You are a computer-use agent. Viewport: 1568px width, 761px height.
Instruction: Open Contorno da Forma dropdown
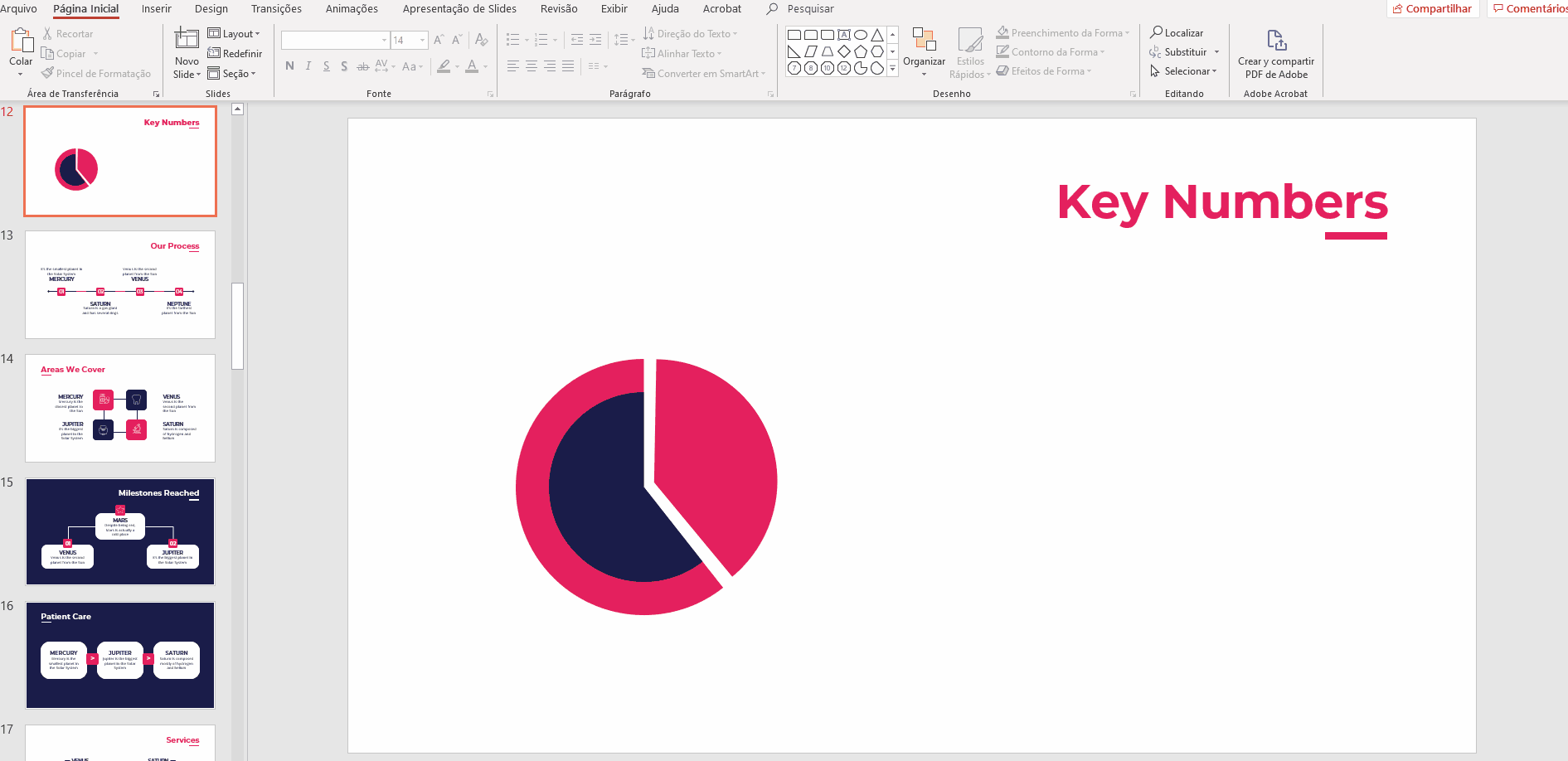[x=1051, y=52]
